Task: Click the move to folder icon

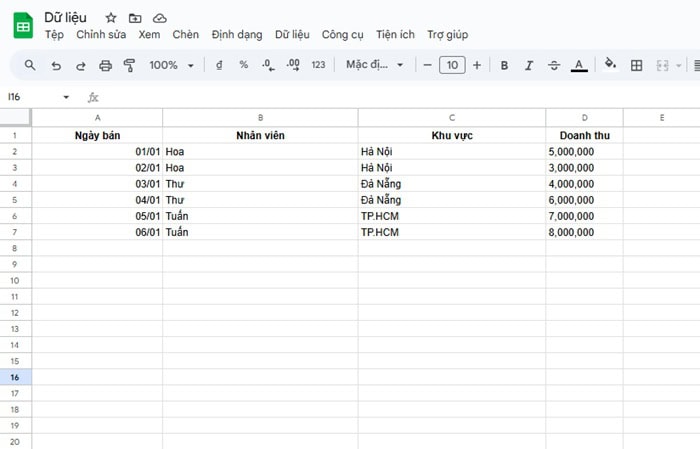Action: coord(135,18)
